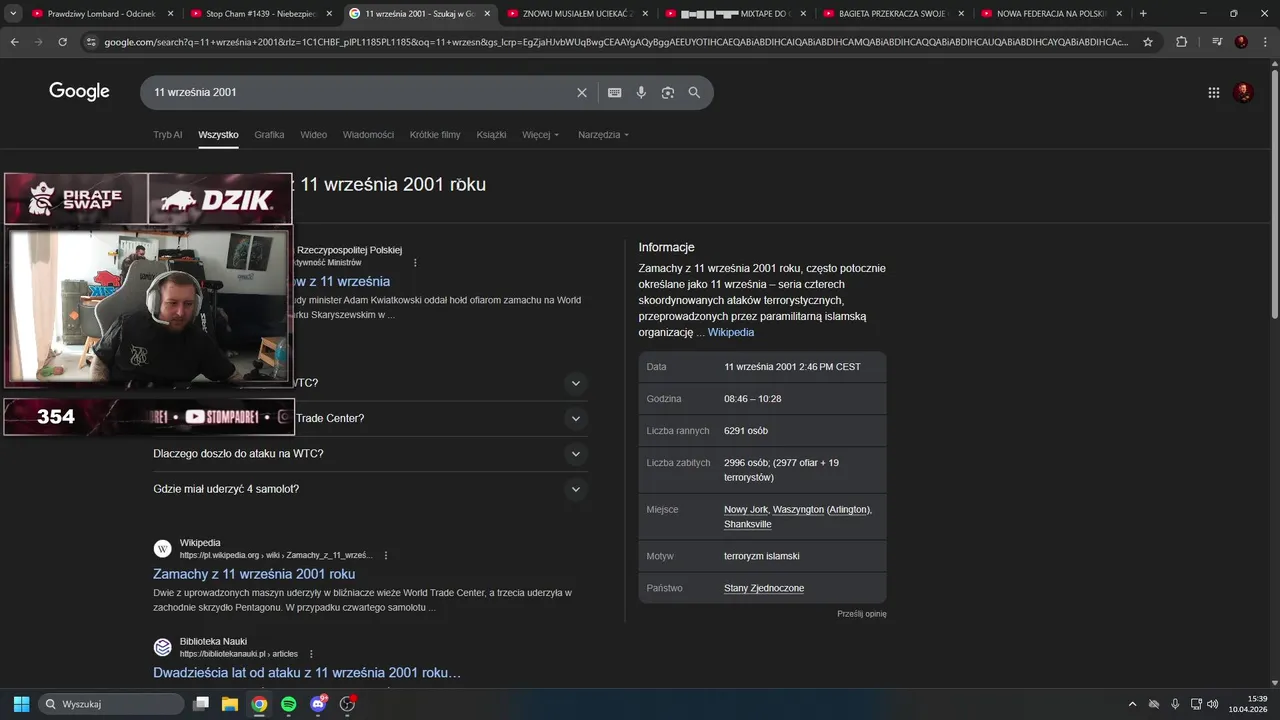Submit search with magnifier icon

pyautogui.click(x=694, y=92)
